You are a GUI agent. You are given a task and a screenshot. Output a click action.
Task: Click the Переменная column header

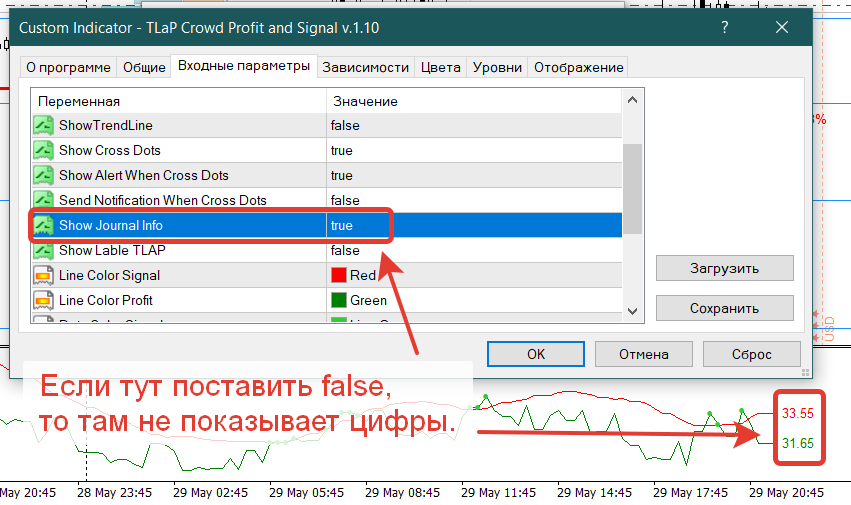point(79,102)
